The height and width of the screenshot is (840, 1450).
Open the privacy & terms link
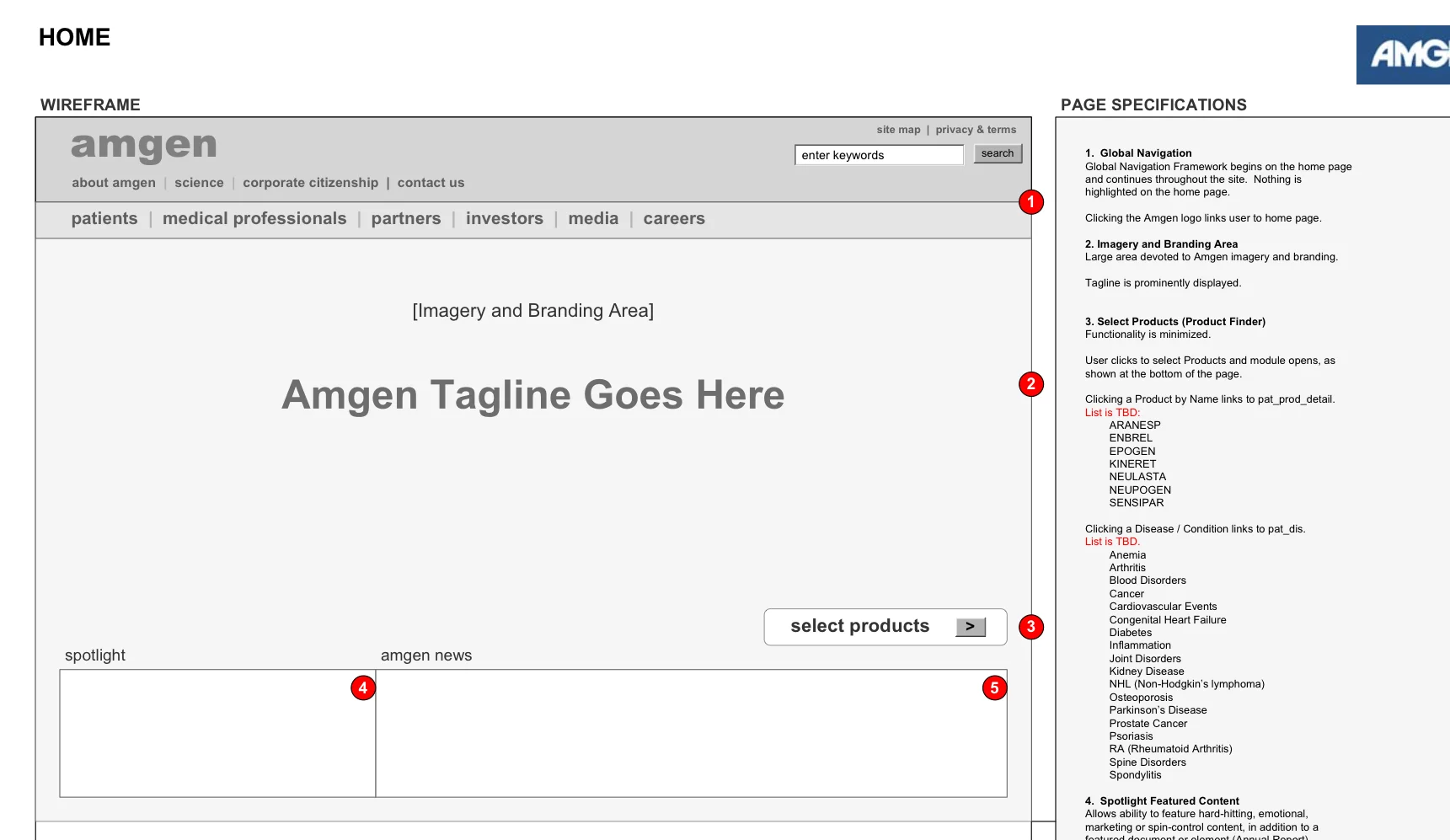pyautogui.click(x=976, y=130)
